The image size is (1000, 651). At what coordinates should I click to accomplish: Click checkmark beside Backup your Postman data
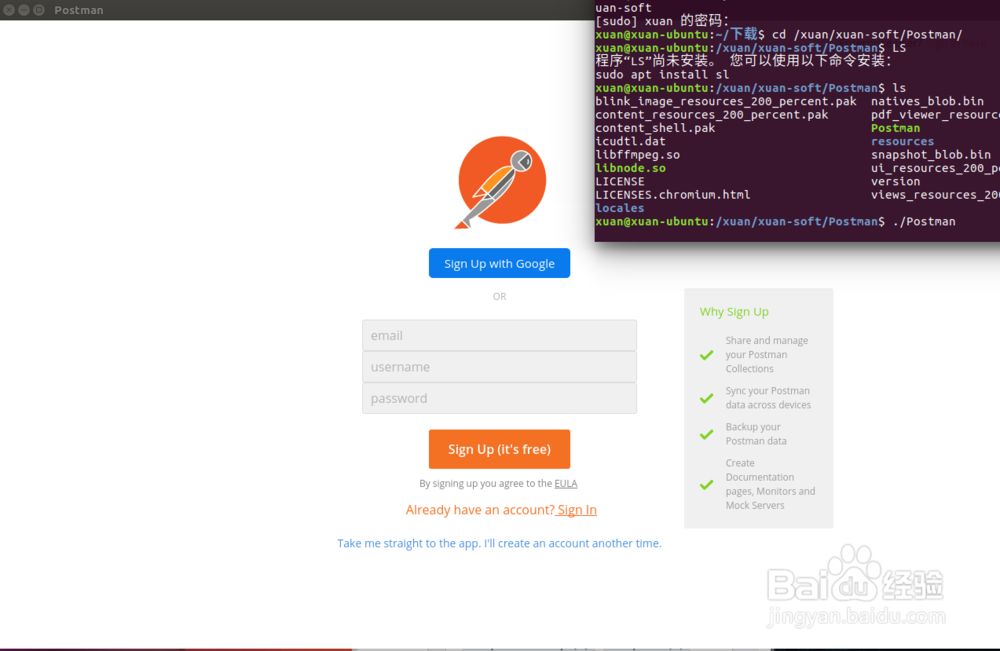click(707, 434)
